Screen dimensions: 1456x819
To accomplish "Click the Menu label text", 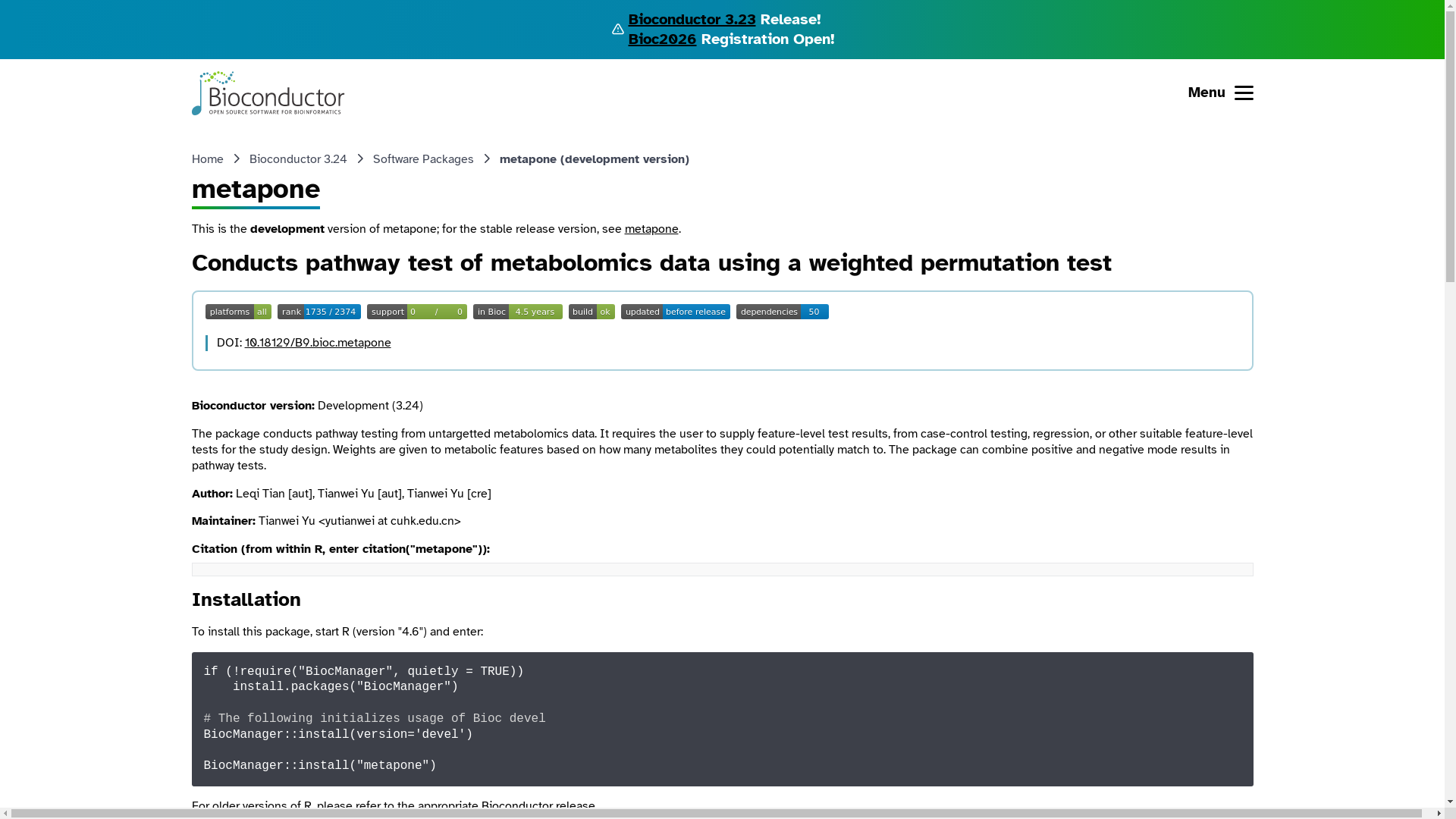I will [x=1207, y=93].
